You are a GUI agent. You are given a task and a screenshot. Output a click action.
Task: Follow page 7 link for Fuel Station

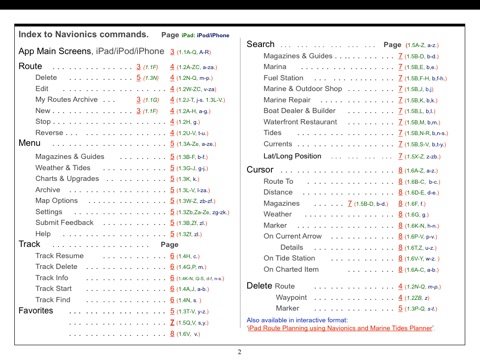coord(400,78)
